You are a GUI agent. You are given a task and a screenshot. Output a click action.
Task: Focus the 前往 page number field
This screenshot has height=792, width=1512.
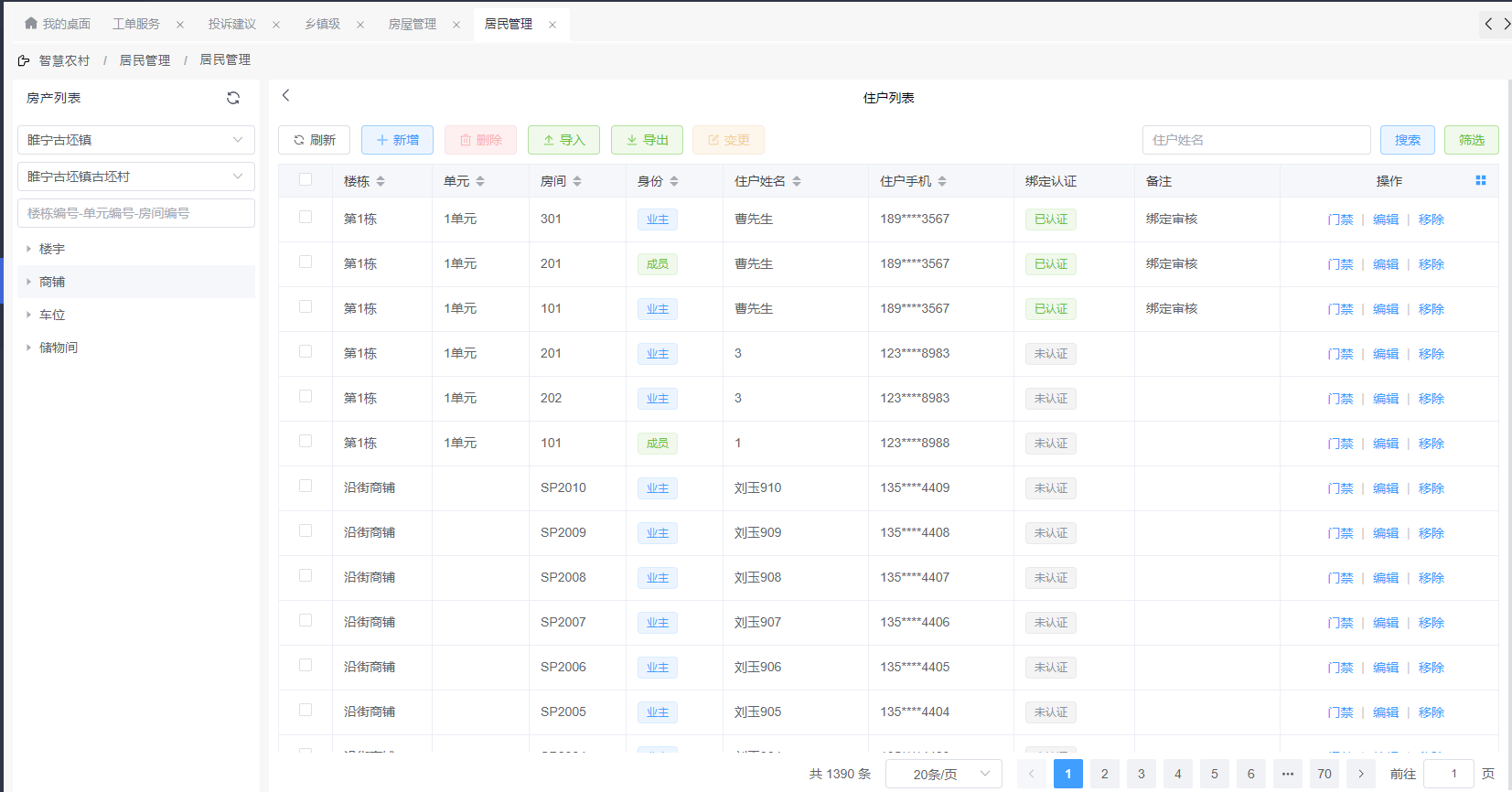(1449, 774)
